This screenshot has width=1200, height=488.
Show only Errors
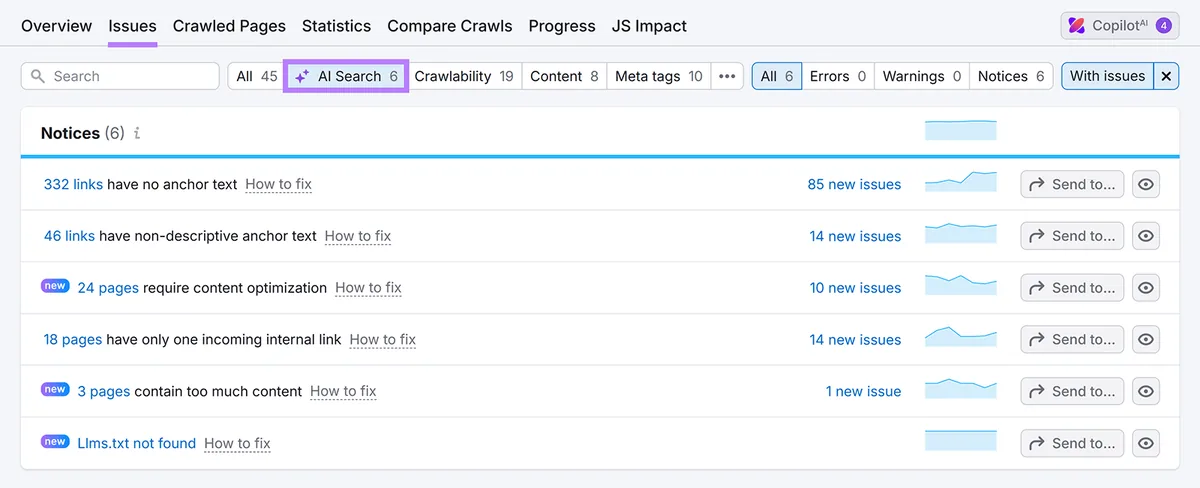(x=838, y=76)
